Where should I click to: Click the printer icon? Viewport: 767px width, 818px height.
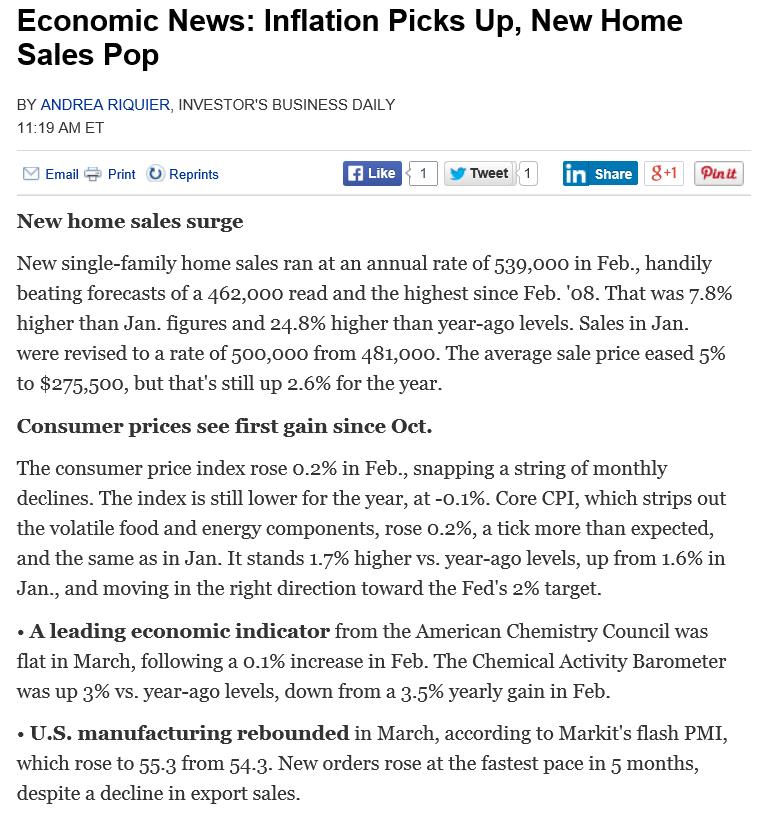[x=93, y=174]
